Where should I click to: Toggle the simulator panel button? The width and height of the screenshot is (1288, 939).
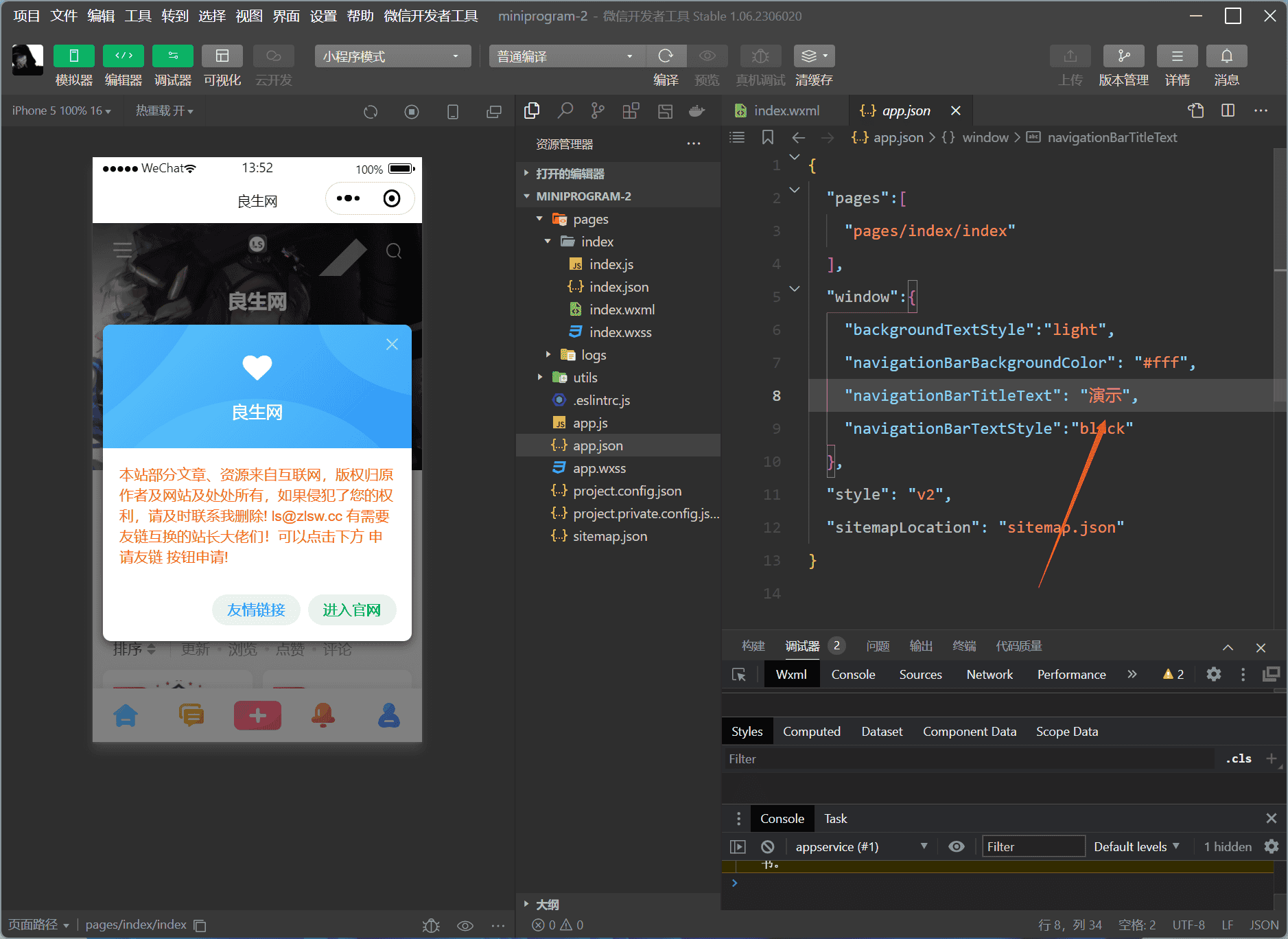73,56
